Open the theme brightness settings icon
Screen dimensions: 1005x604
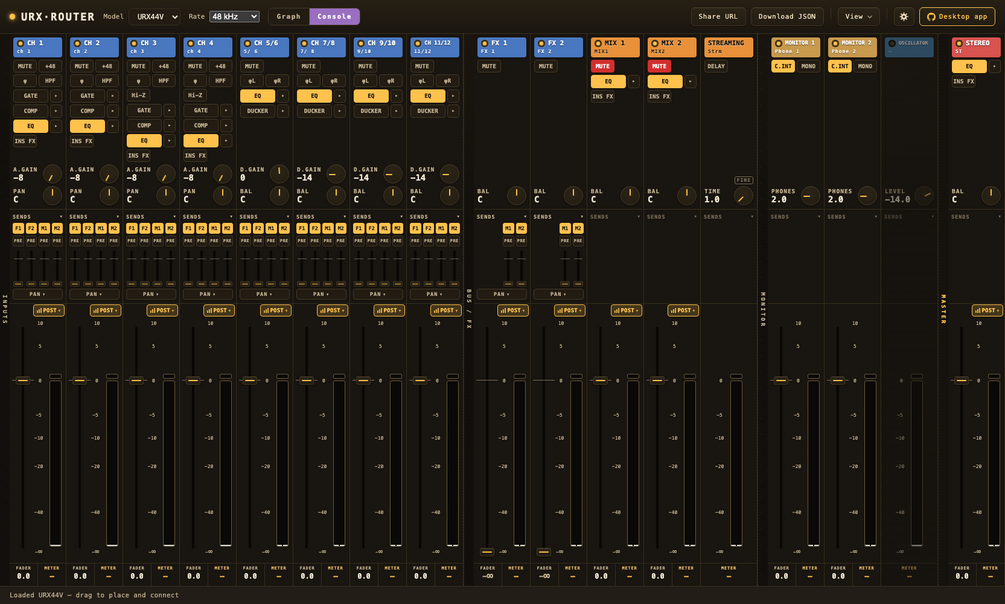pyautogui.click(x=904, y=17)
